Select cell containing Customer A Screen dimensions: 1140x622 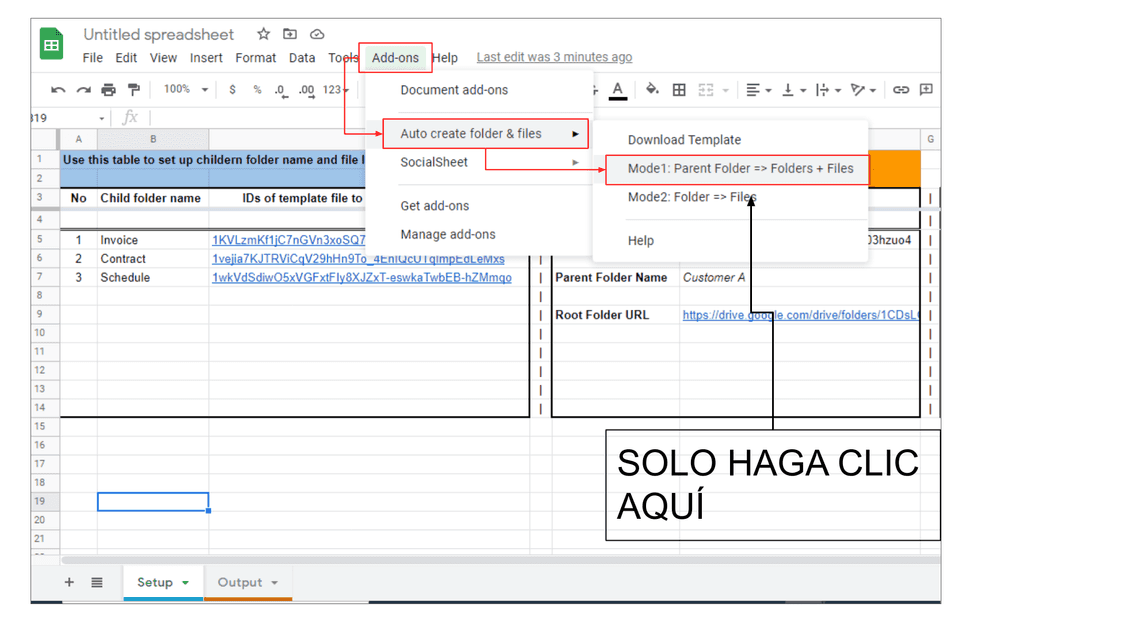pos(714,278)
